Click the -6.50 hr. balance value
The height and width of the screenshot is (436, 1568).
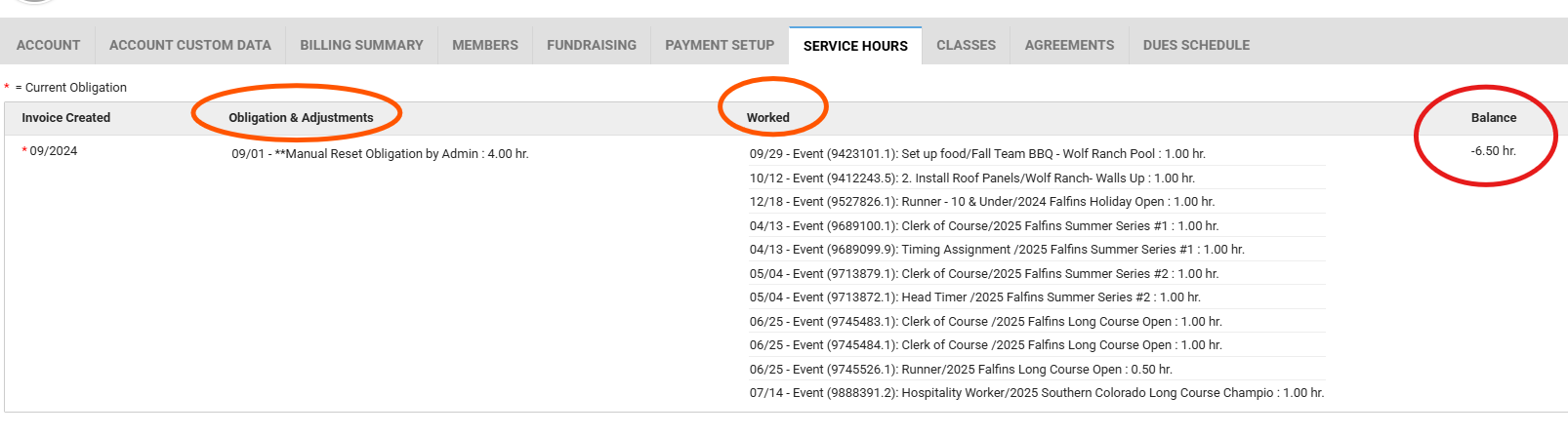1493,151
